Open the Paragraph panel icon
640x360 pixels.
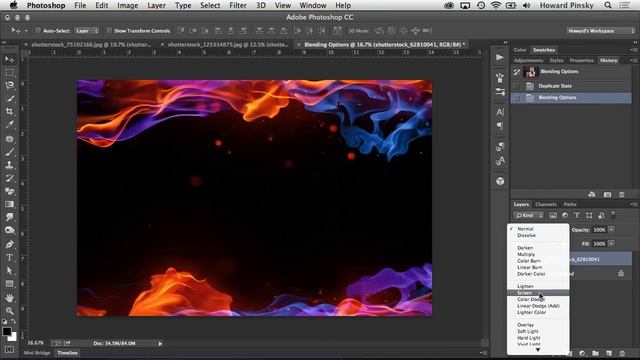pos(500,126)
